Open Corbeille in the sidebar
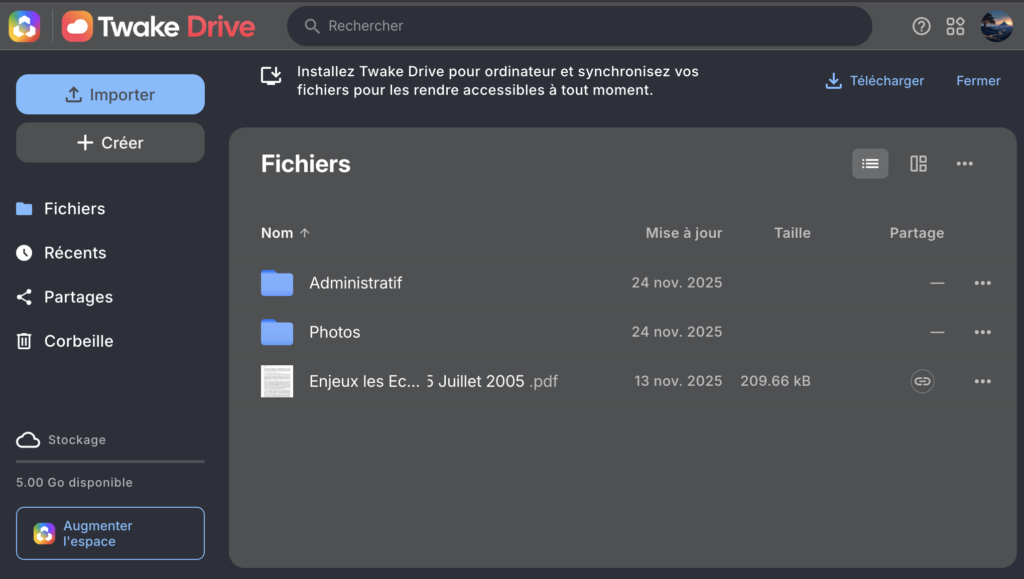 (78, 341)
